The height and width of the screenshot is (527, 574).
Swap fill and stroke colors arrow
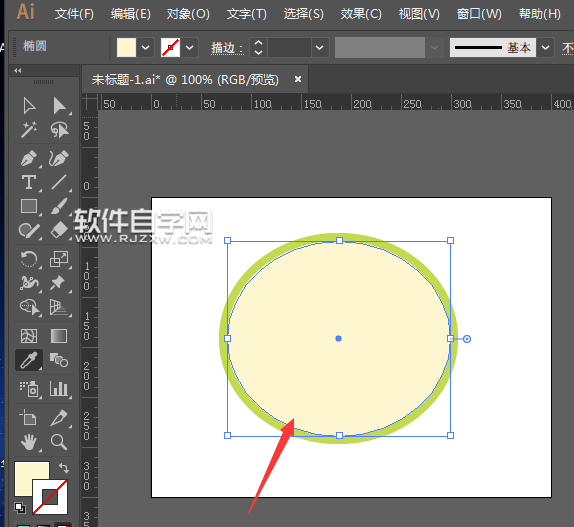tap(64, 468)
